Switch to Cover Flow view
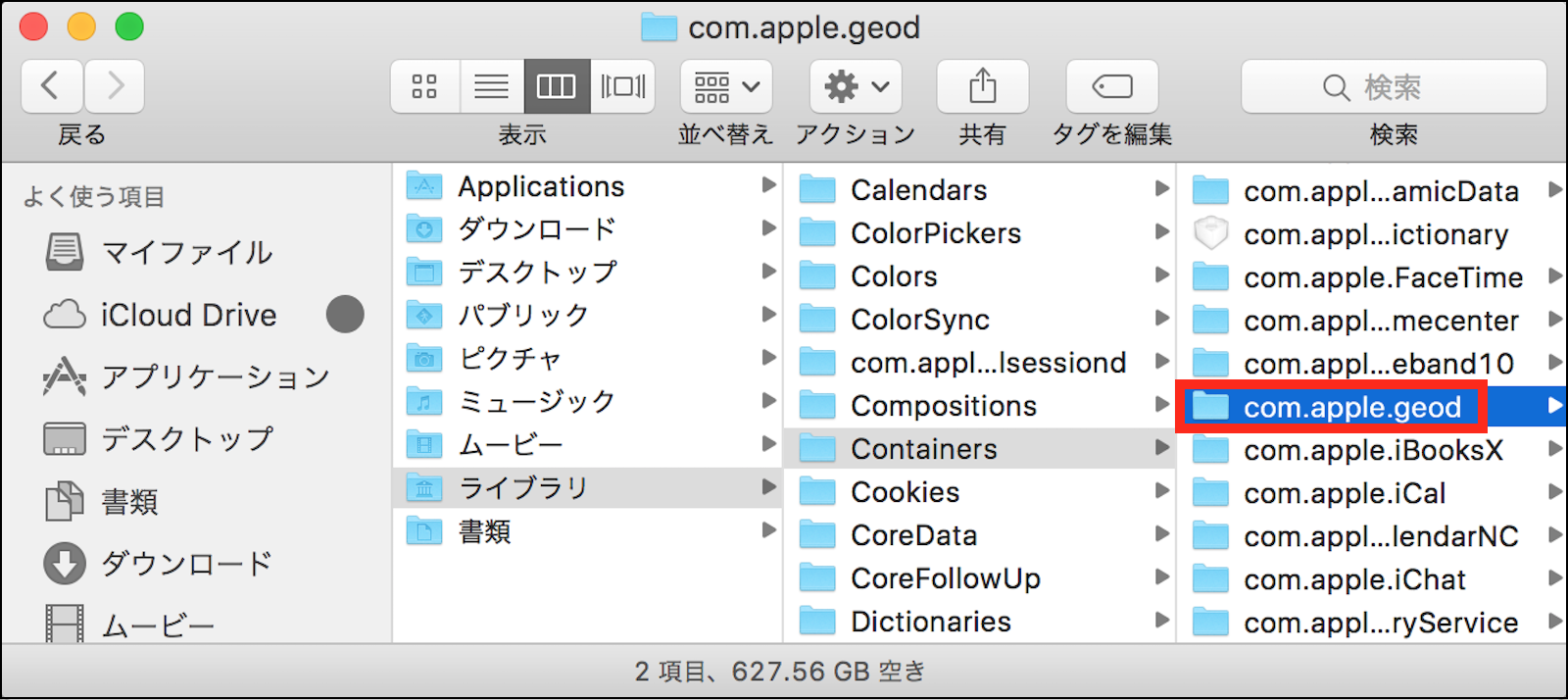Viewport: 1568px width, 700px height. pyautogui.click(x=622, y=87)
